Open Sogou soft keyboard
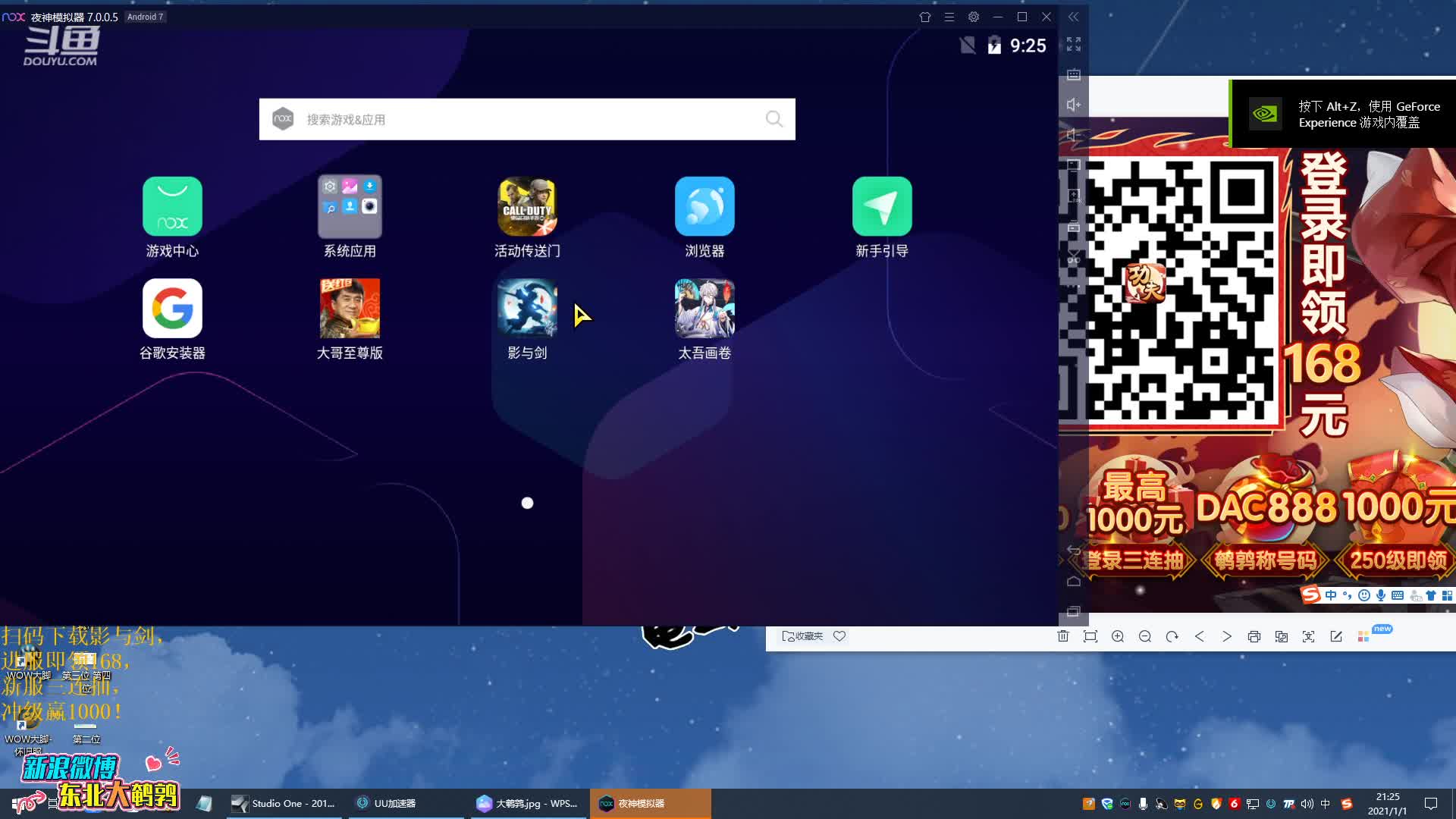The image size is (1456, 819). 1398,595
